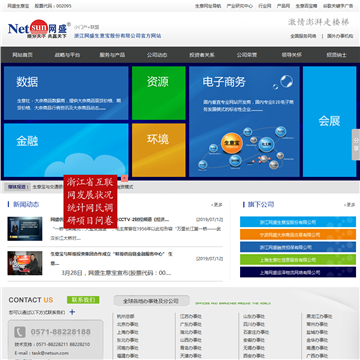360x360 pixels.
Task: Click the 江苏办事处 link
Action: [x=191, y=316]
